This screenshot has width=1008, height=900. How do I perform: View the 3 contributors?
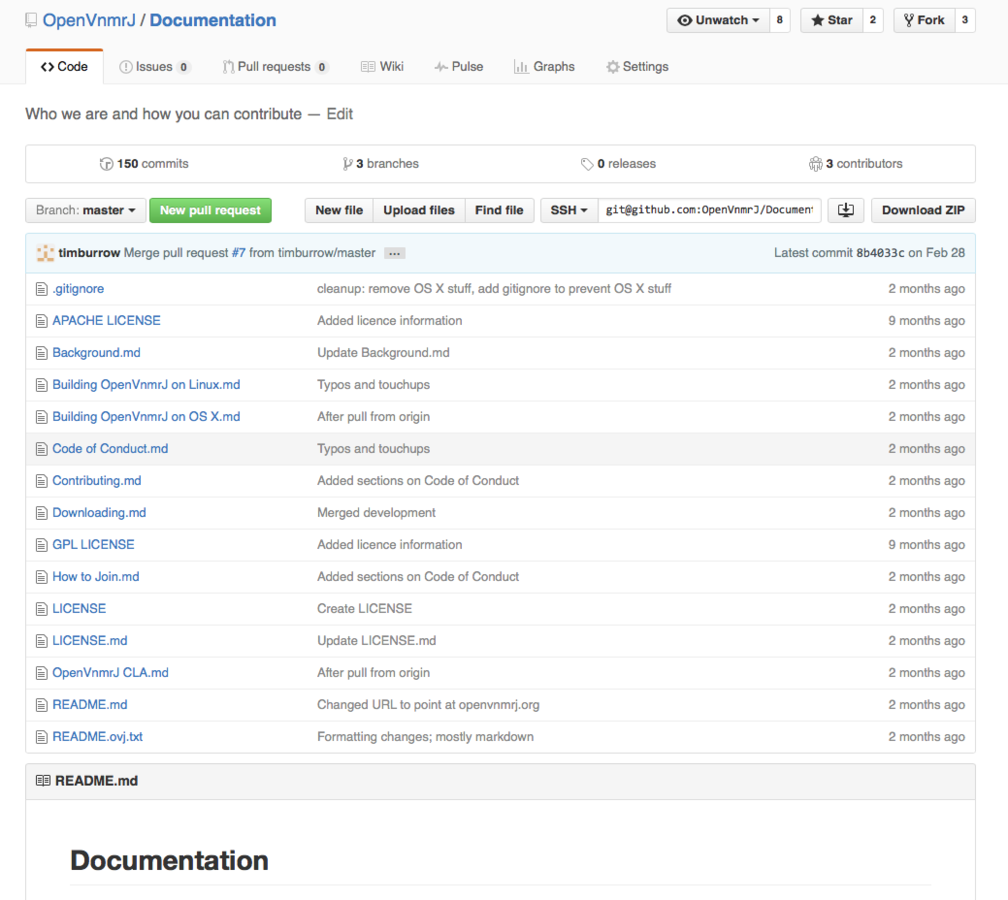point(856,164)
